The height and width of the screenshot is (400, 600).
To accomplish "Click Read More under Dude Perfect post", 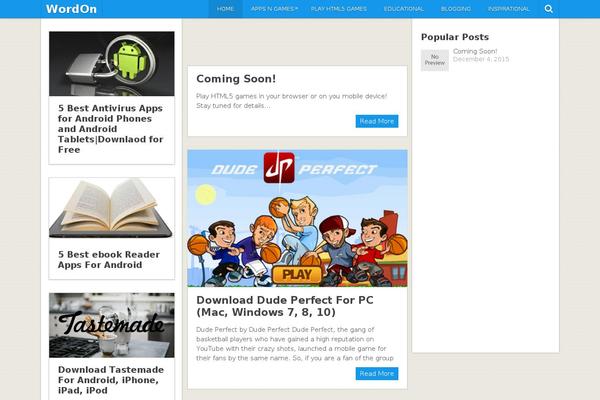I will tap(377, 374).
